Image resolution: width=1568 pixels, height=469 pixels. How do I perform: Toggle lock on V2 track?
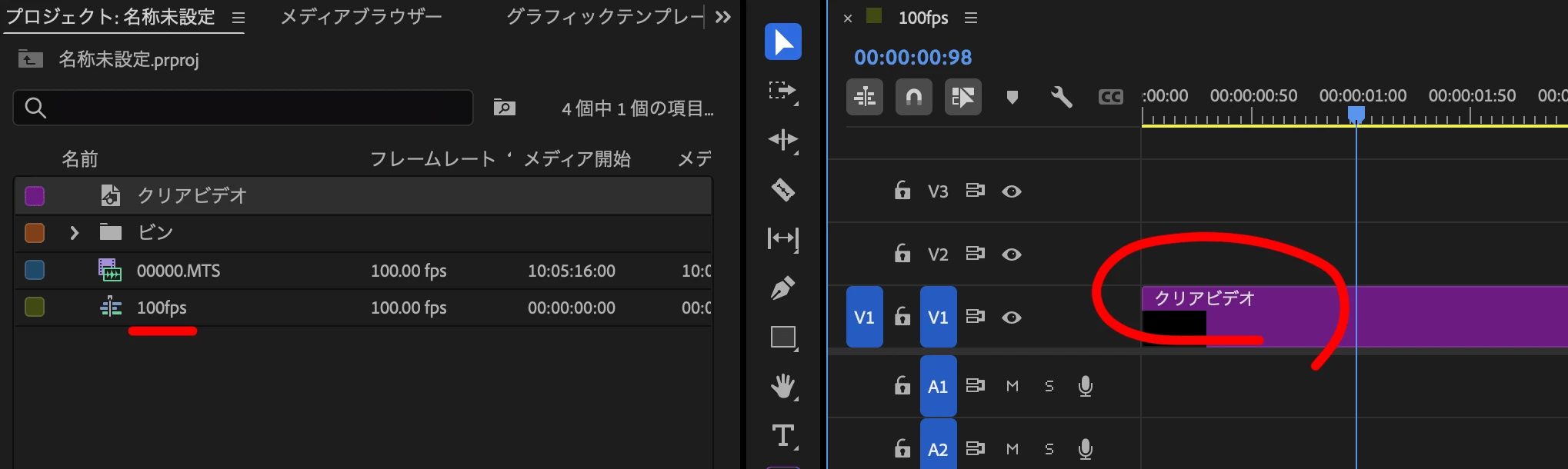tap(902, 253)
